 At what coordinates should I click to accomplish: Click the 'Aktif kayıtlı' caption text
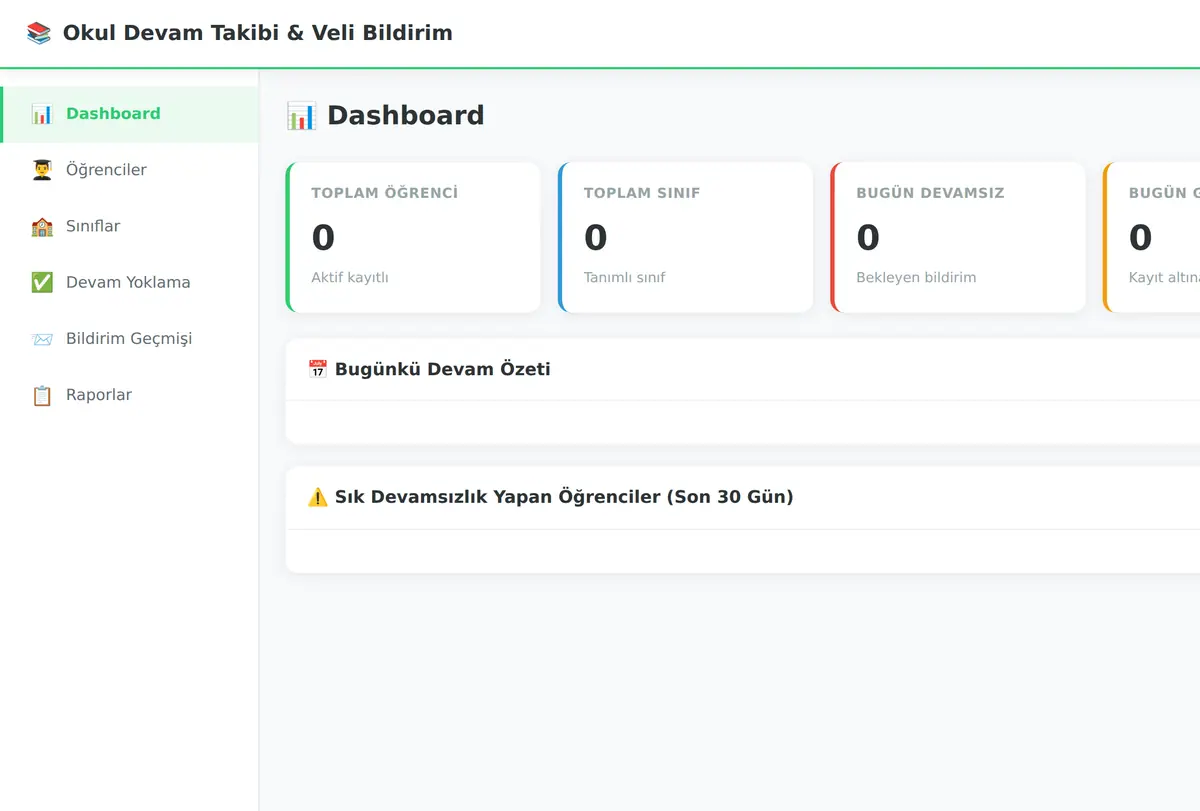click(x=350, y=278)
